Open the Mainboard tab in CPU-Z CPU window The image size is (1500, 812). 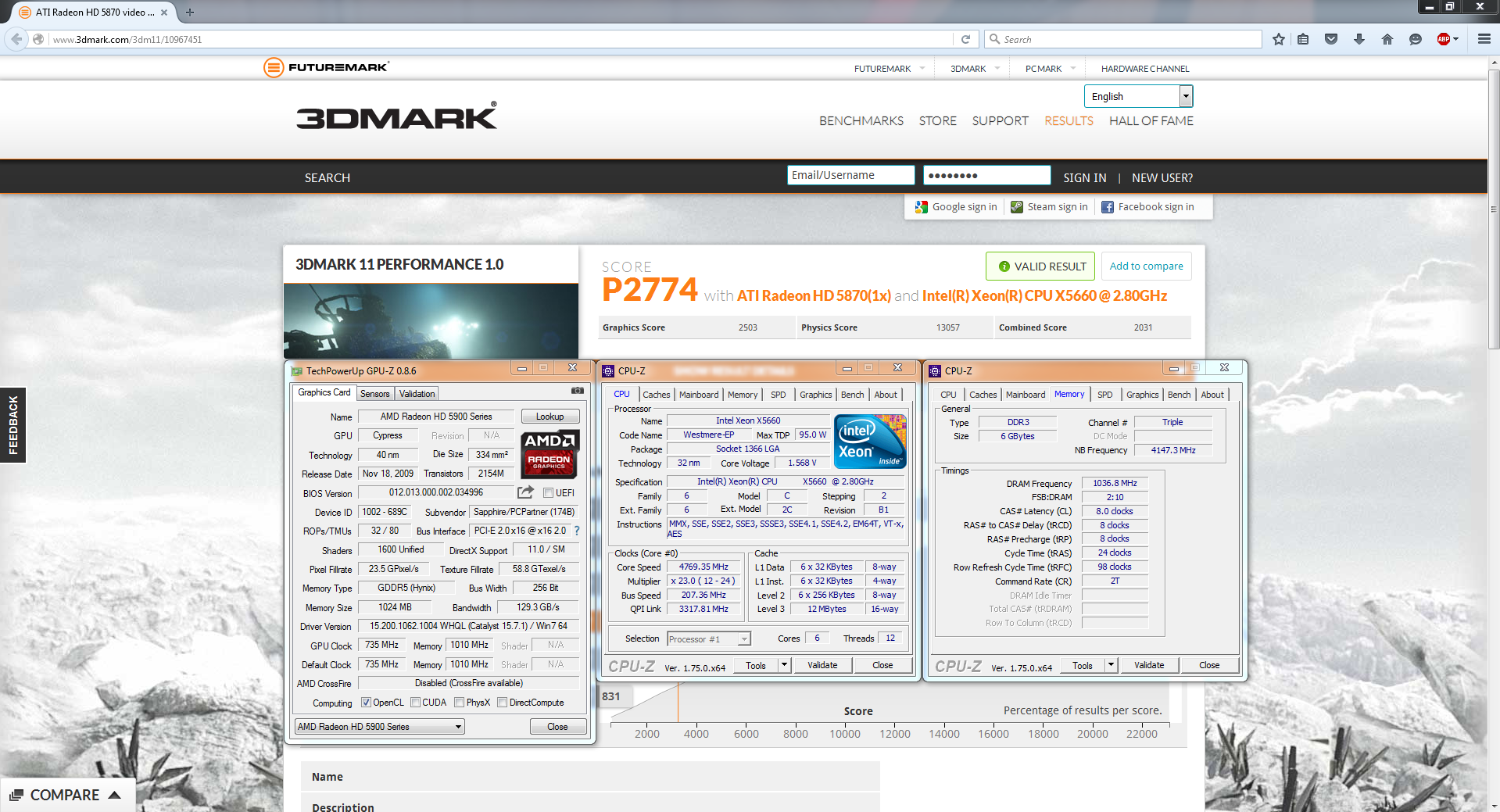[699, 395]
